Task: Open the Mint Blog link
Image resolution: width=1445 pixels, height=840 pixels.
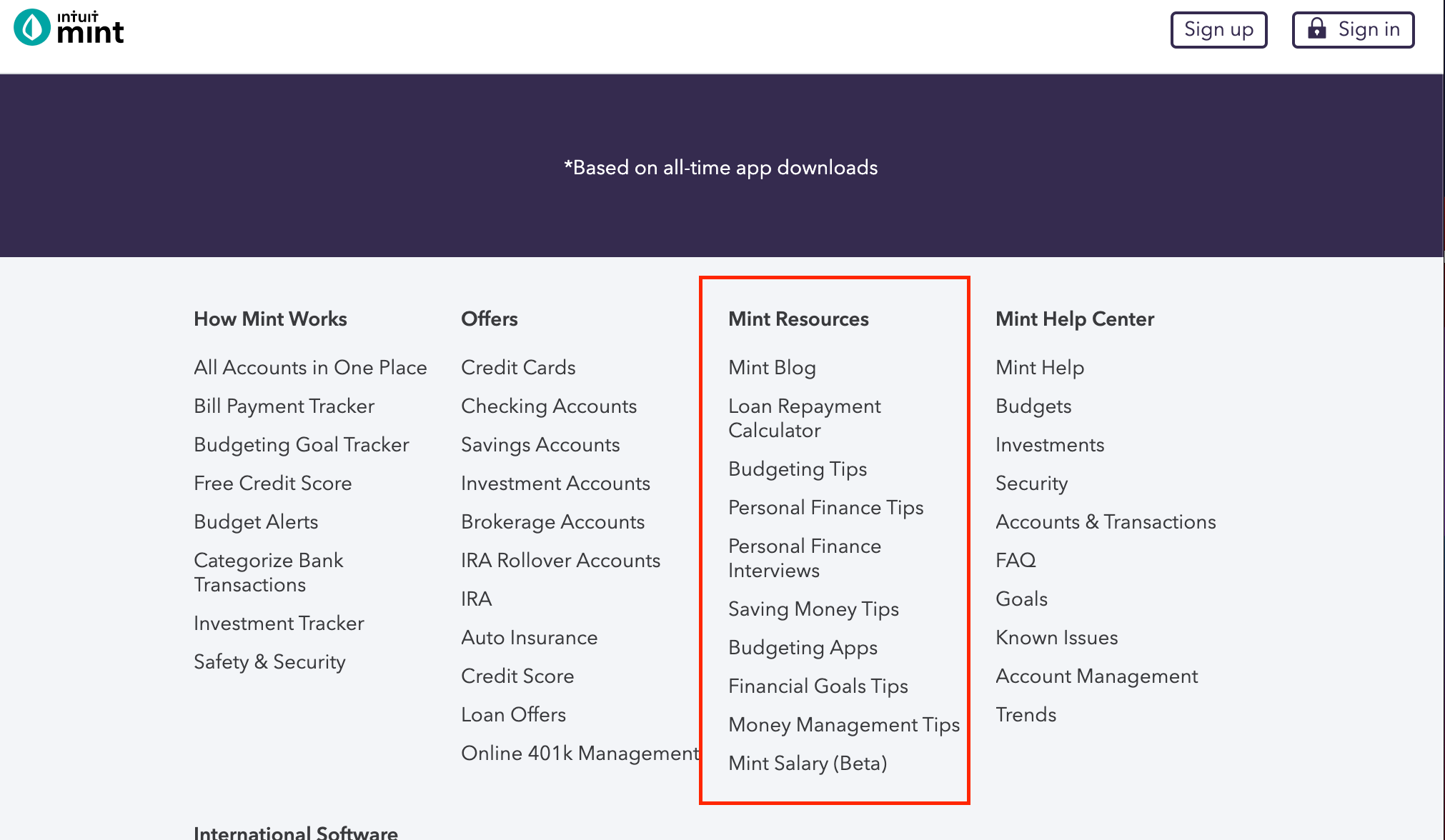Action: (x=772, y=367)
